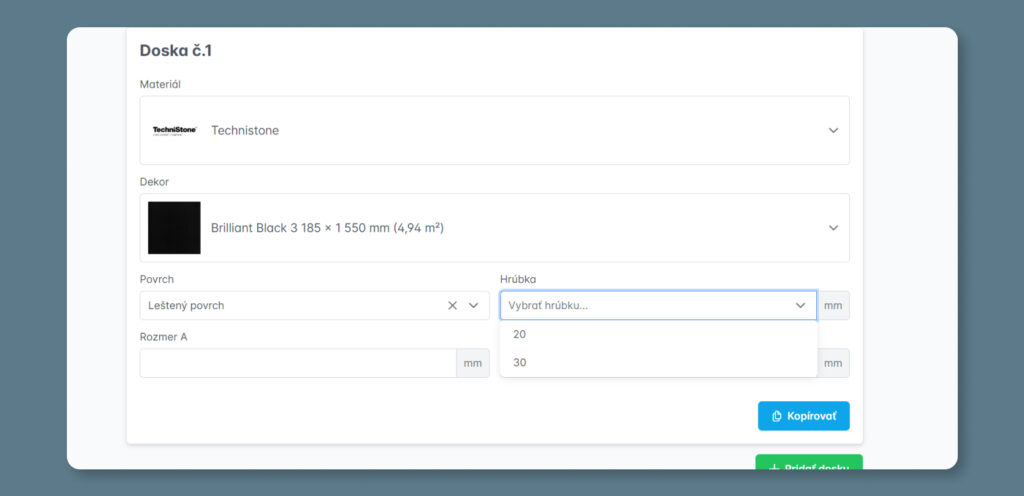Expand the Povrch dropdown chevron
This screenshot has height=496, width=1024.
tap(474, 305)
